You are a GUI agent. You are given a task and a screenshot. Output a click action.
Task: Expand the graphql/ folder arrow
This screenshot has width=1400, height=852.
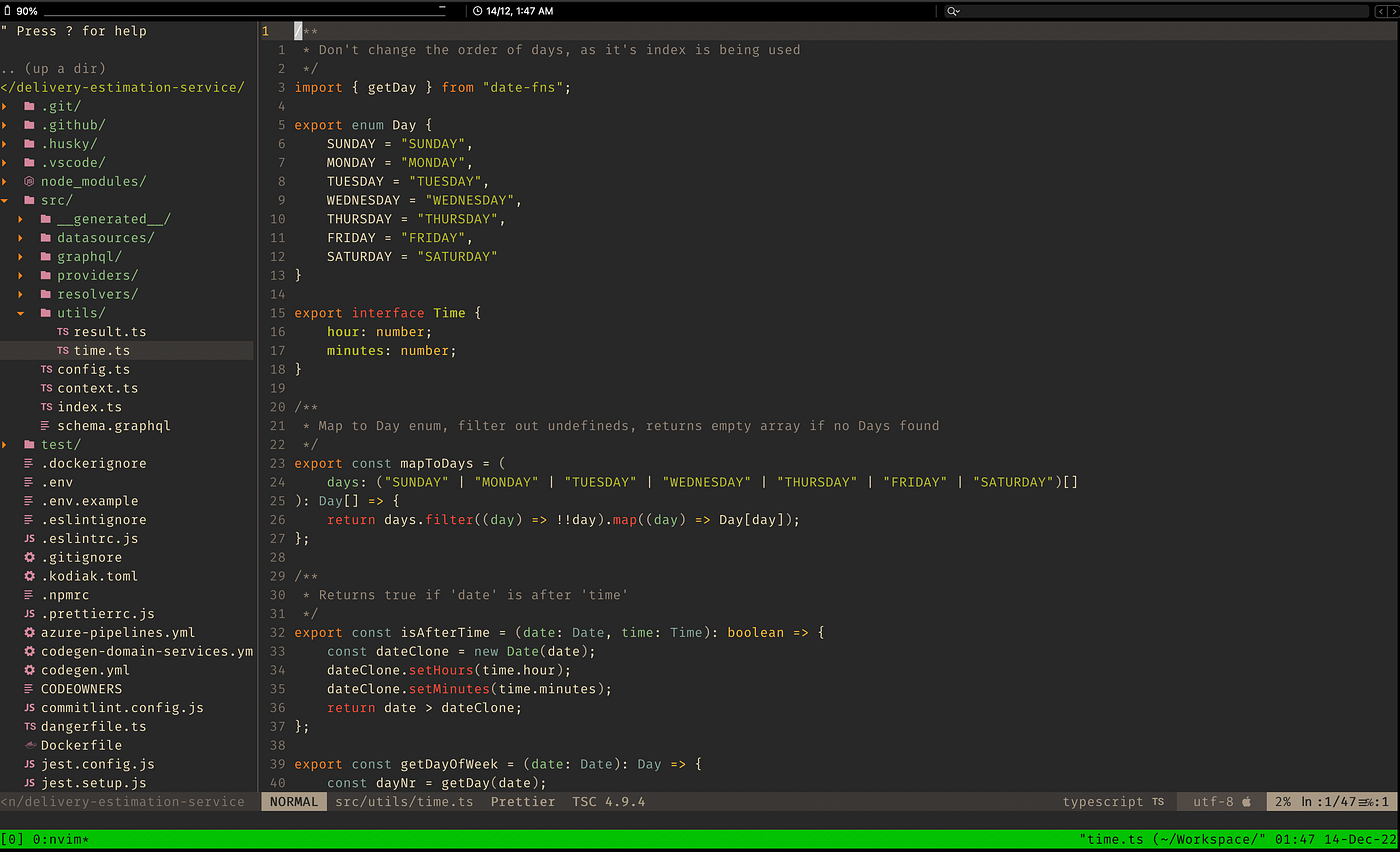click(21, 257)
